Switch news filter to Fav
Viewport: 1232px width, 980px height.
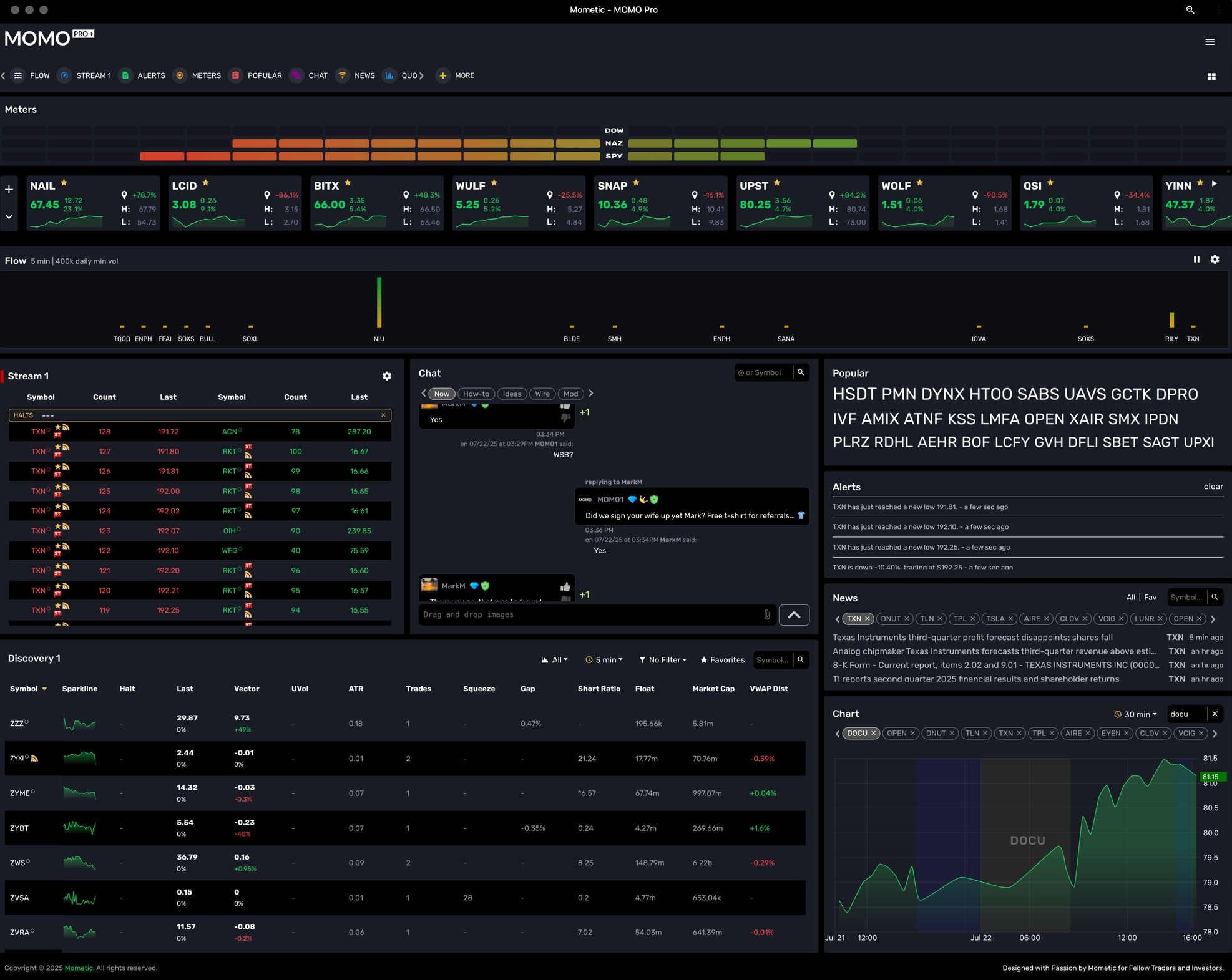pyautogui.click(x=1150, y=597)
